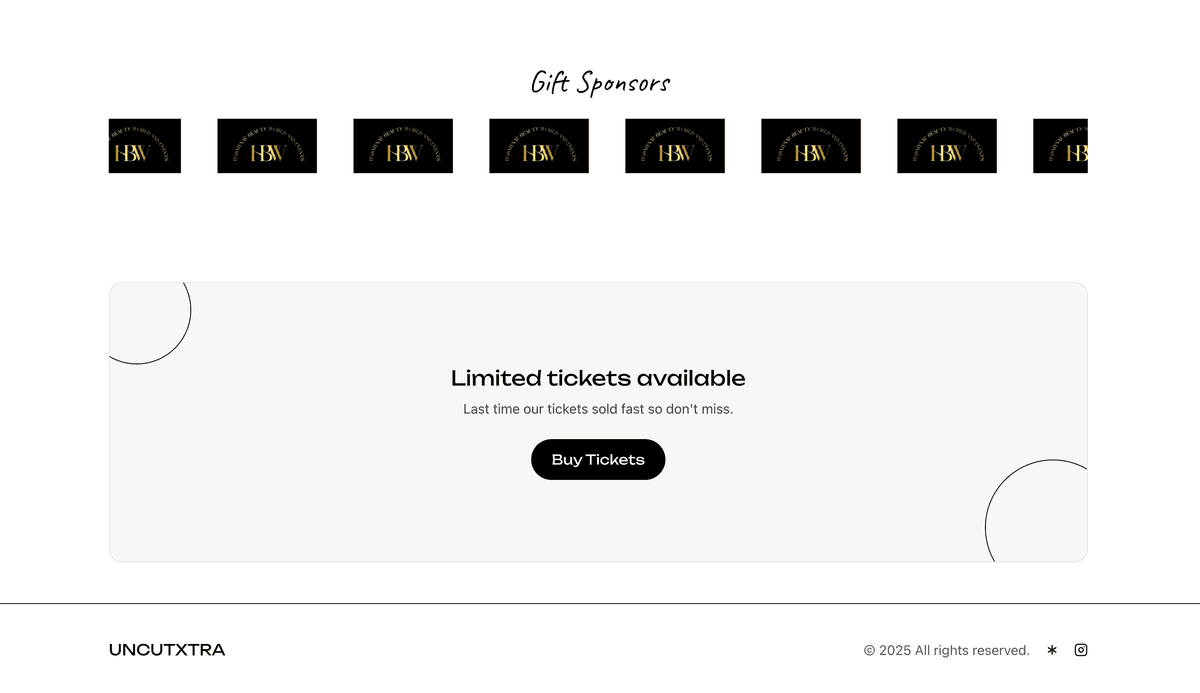1200x693 pixels.
Task: Click the cropped sponsor logo at far left
Action: [x=145, y=146]
